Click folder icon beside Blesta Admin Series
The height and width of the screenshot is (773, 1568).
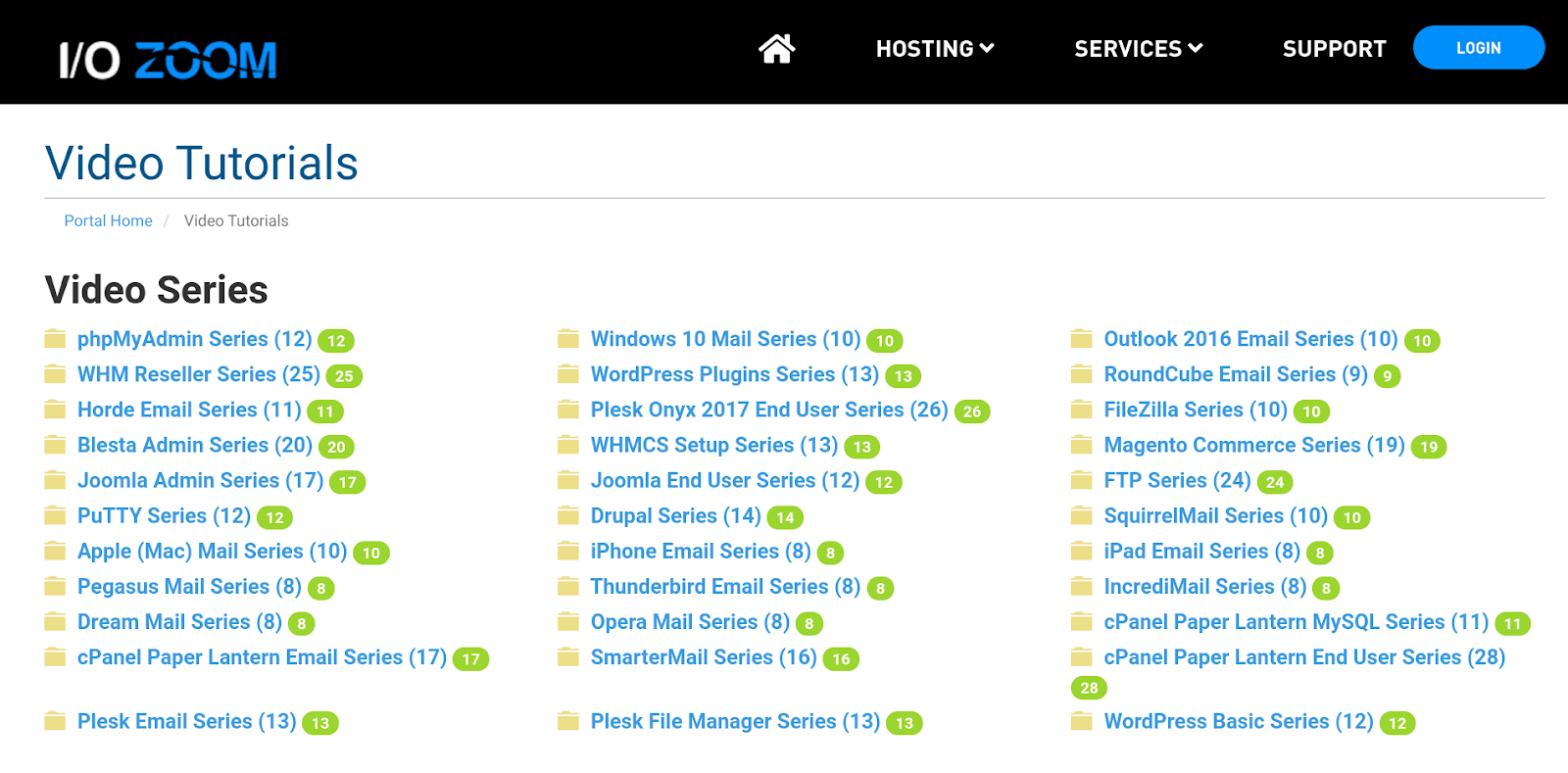(x=55, y=445)
